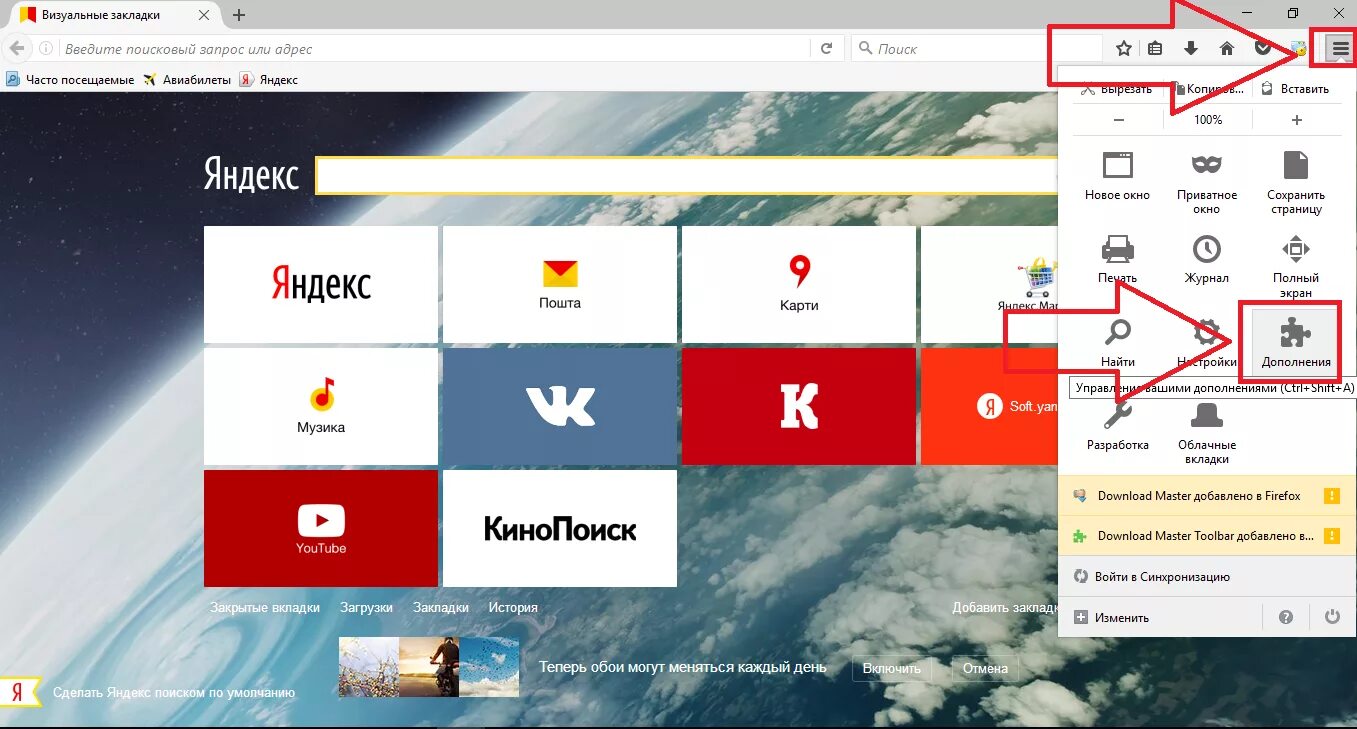The height and width of the screenshot is (729, 1357).
Task: Zoom in with plus button
Action: point(1297,120)
